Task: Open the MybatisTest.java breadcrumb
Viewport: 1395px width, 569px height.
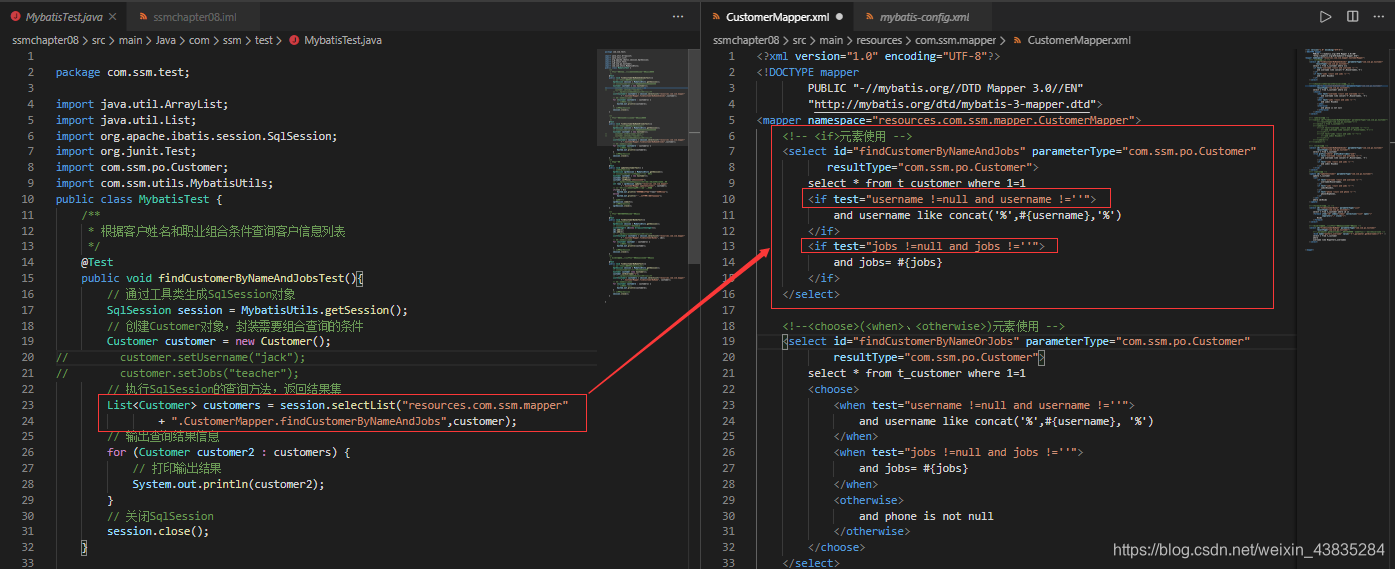Action: [335, 40]
